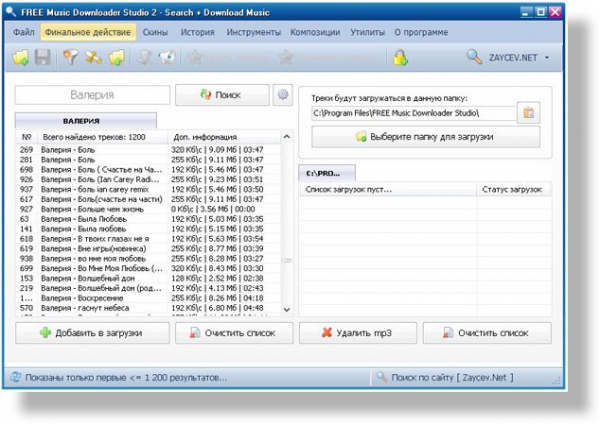Image resolution: width=600 pixels, height=424 pixels.
Task: Select track 619 Вне игры(новинка)
Action: tap(148, 249)
